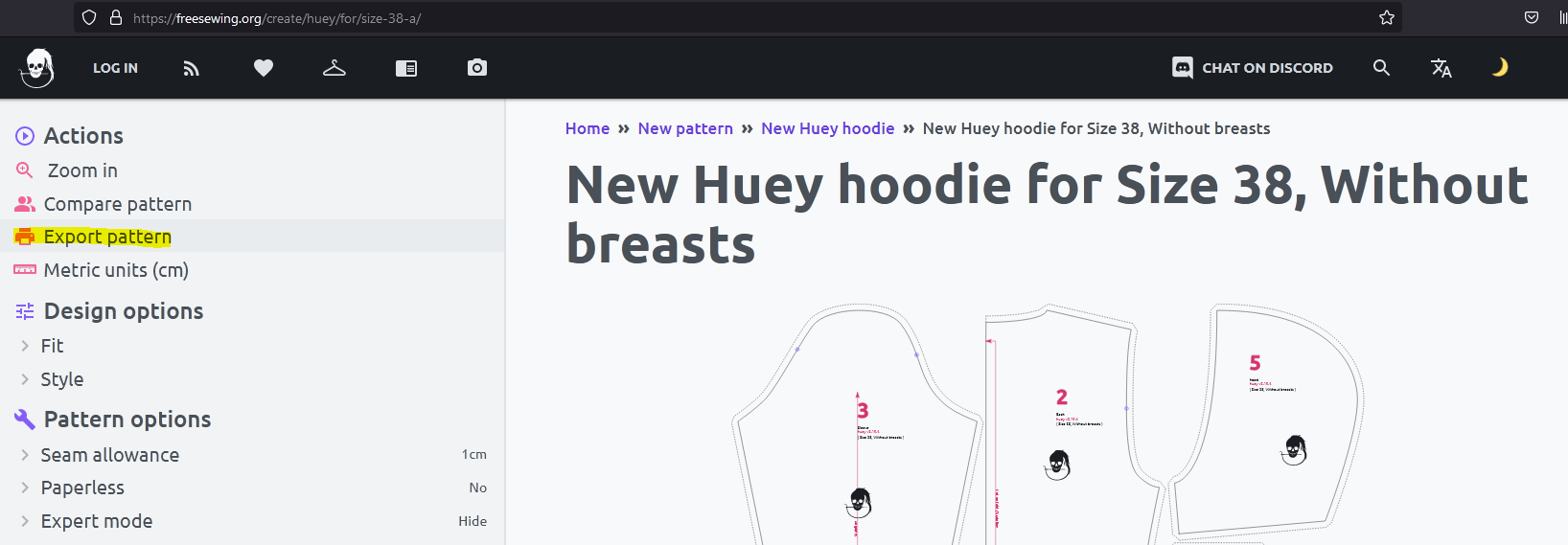Viewport: 1568px width, 545px height.
Task: Open New Huey hoodie breadcrumb link
Action: [x=827, y=128]
